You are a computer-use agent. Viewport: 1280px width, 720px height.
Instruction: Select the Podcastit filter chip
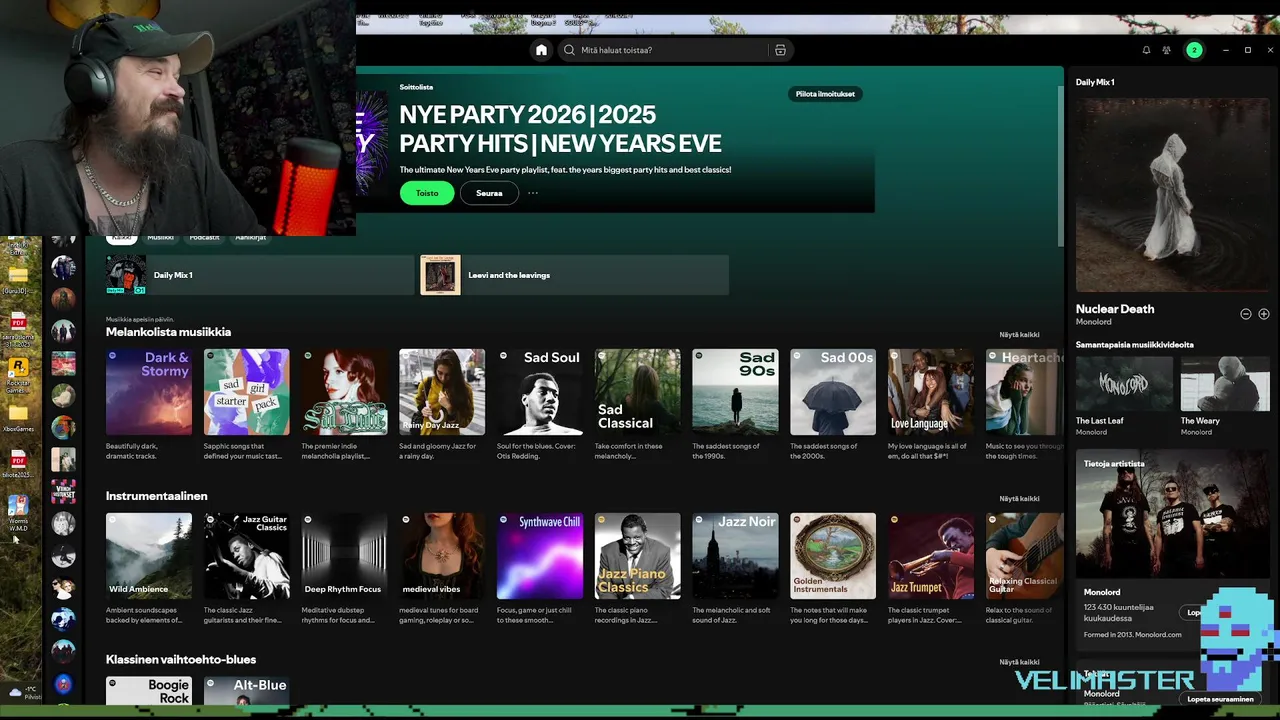tap(204, 238)
